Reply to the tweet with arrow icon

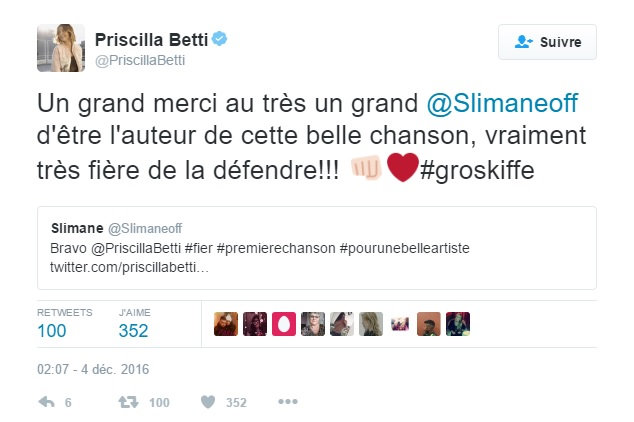pos(46,402)
